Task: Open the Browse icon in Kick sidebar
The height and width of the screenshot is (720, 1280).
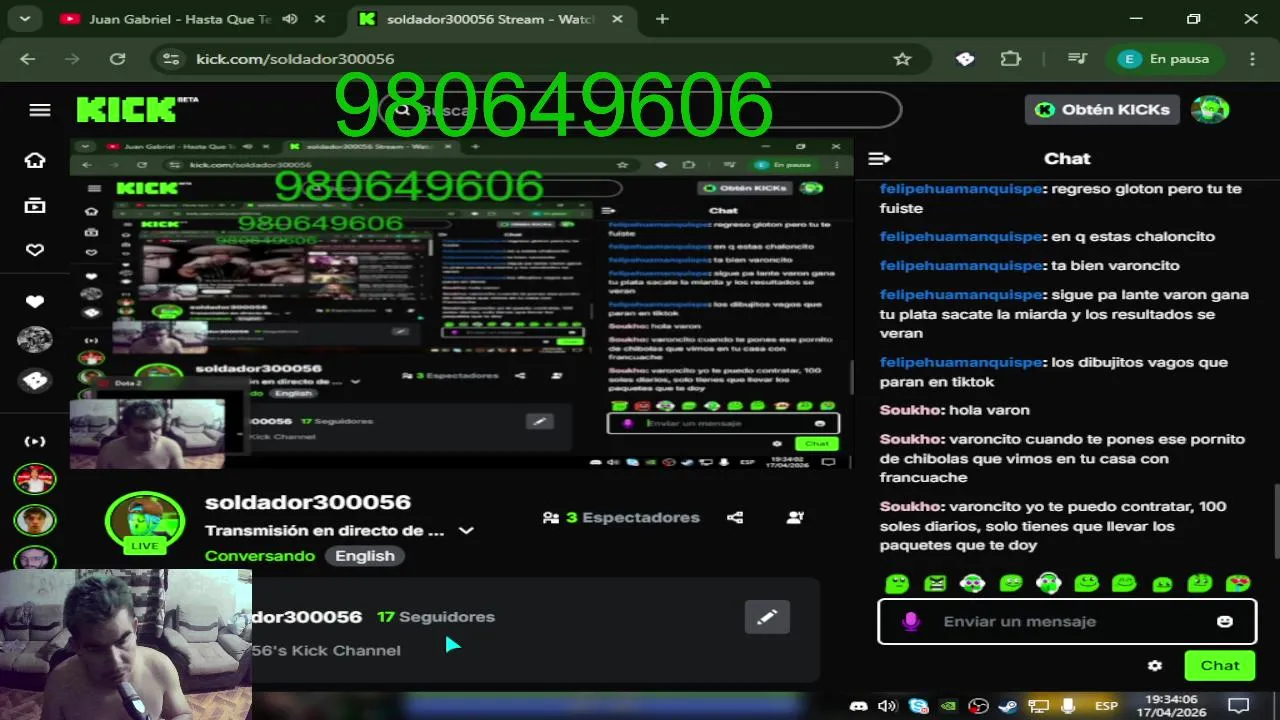Action: tap(35, 205)
